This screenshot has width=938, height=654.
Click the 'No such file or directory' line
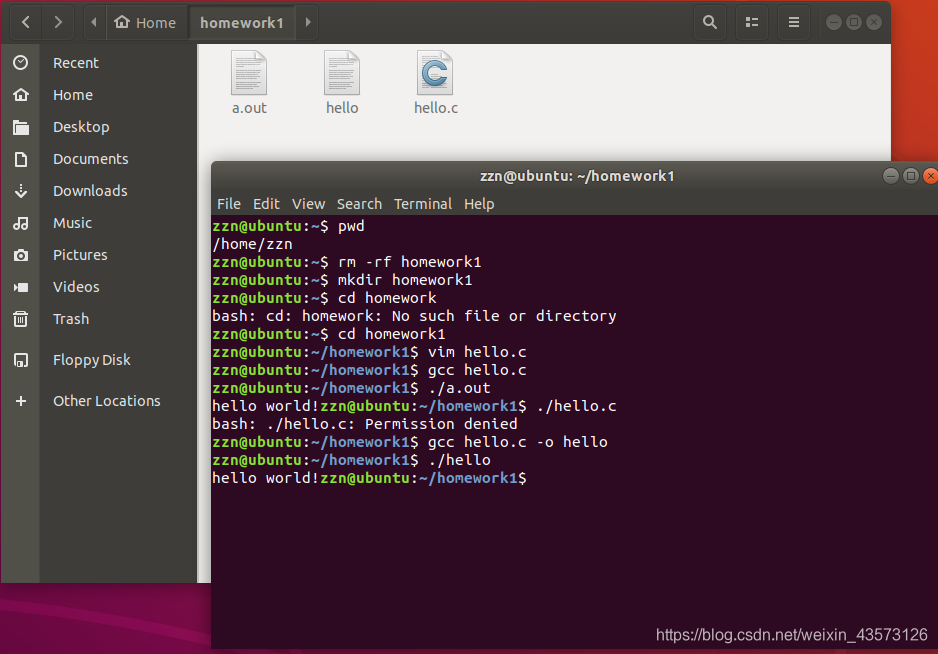pos(414,316)
